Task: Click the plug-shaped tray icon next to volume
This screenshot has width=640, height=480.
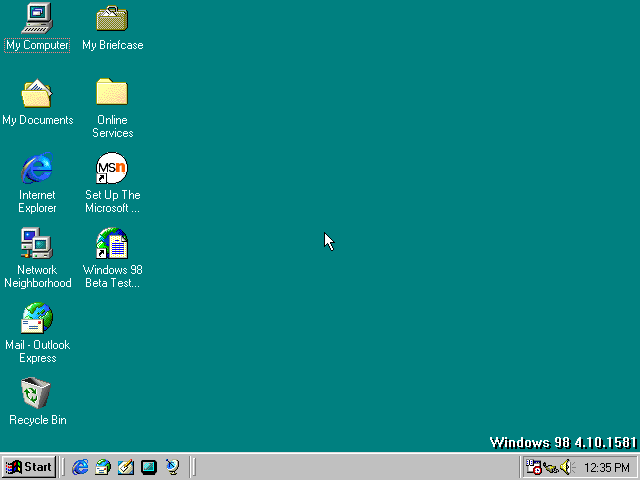Action: (551, 468)
